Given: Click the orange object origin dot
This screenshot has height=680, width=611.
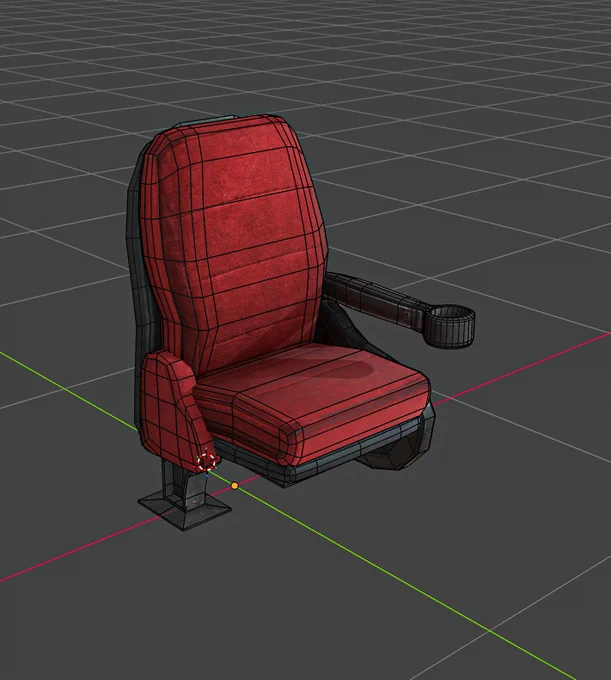Looking at the screenshot, I should coord(235,486).
